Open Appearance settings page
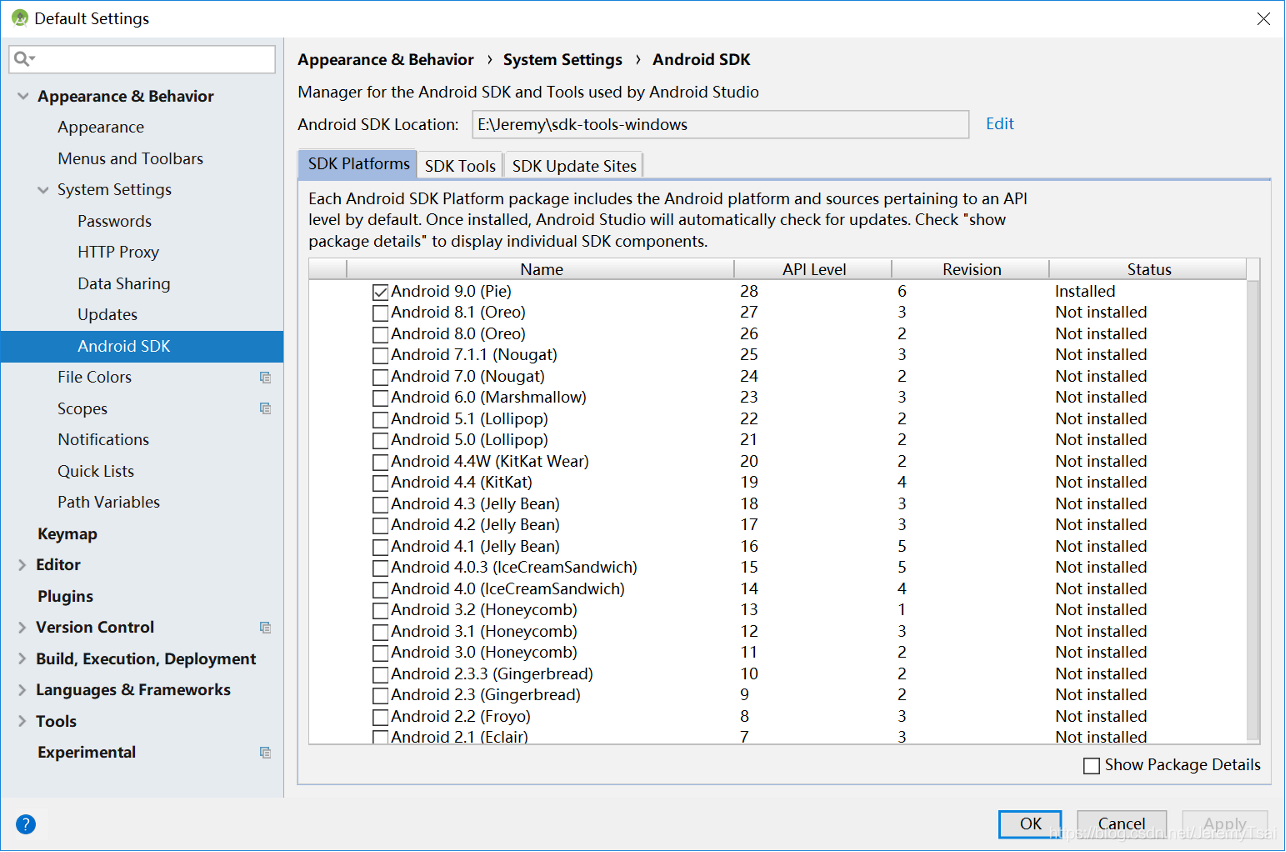 (x=101, y=127)
